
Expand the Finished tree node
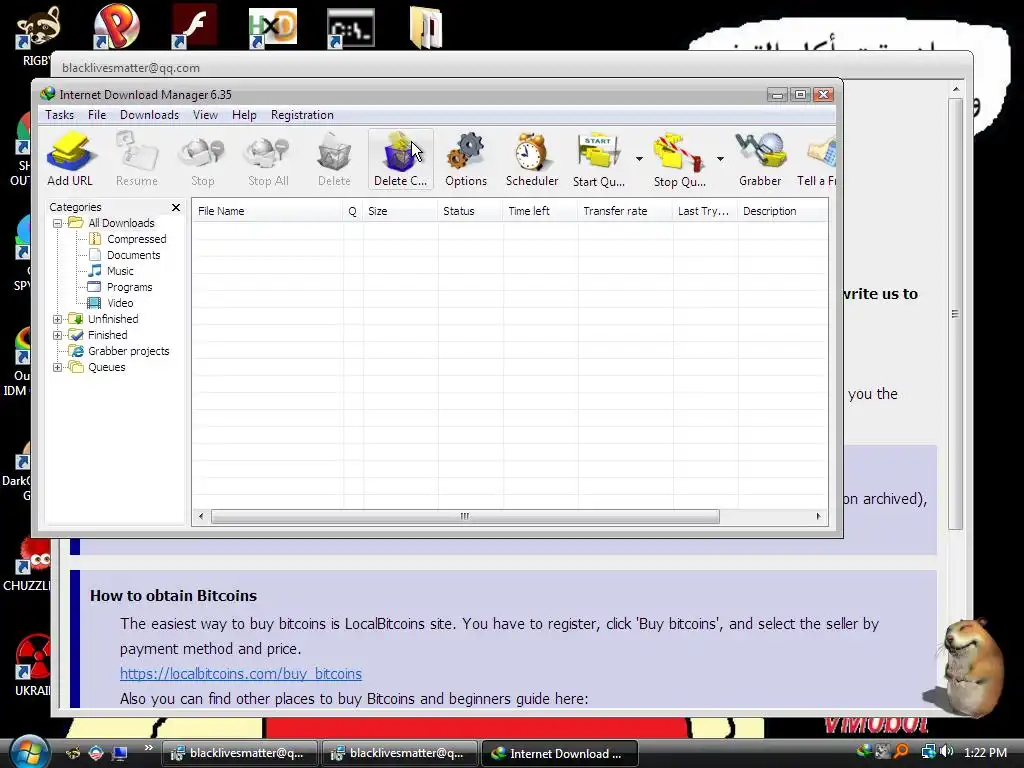pos(57,335)
